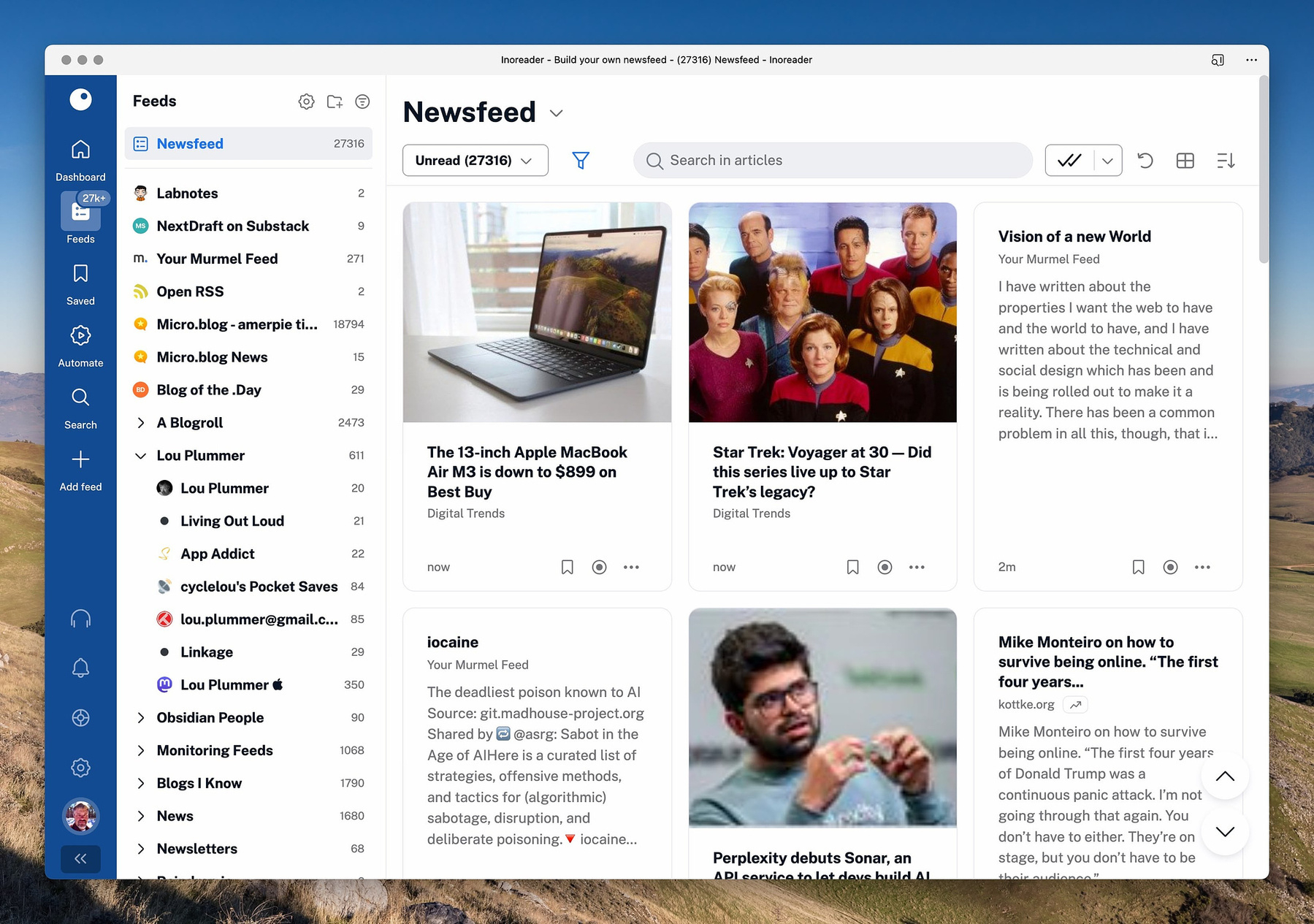Screen dimensions: 1314x924
Task: Open the Mike Monteiro article title
Action: 1108,662
